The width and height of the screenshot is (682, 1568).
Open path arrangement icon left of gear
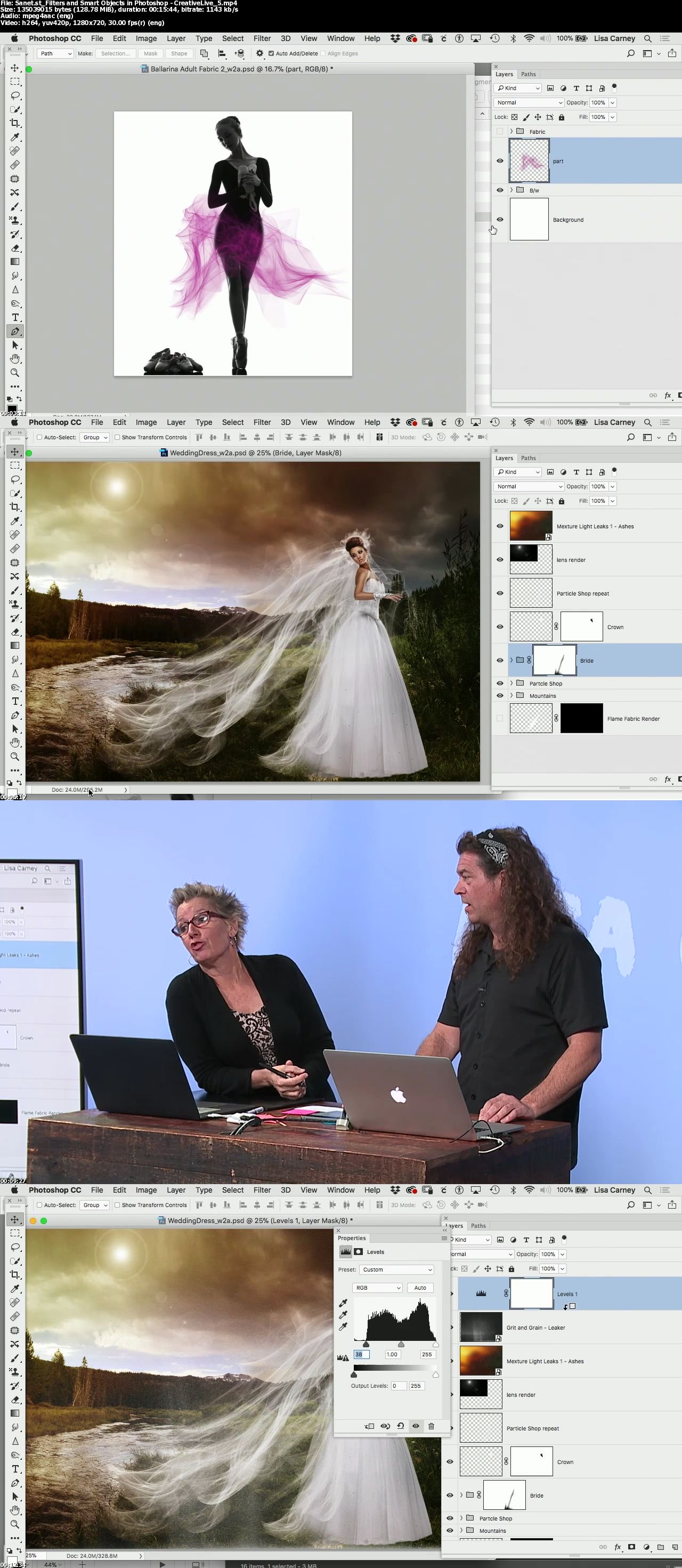pyautogui.click(x=240, y=53)
